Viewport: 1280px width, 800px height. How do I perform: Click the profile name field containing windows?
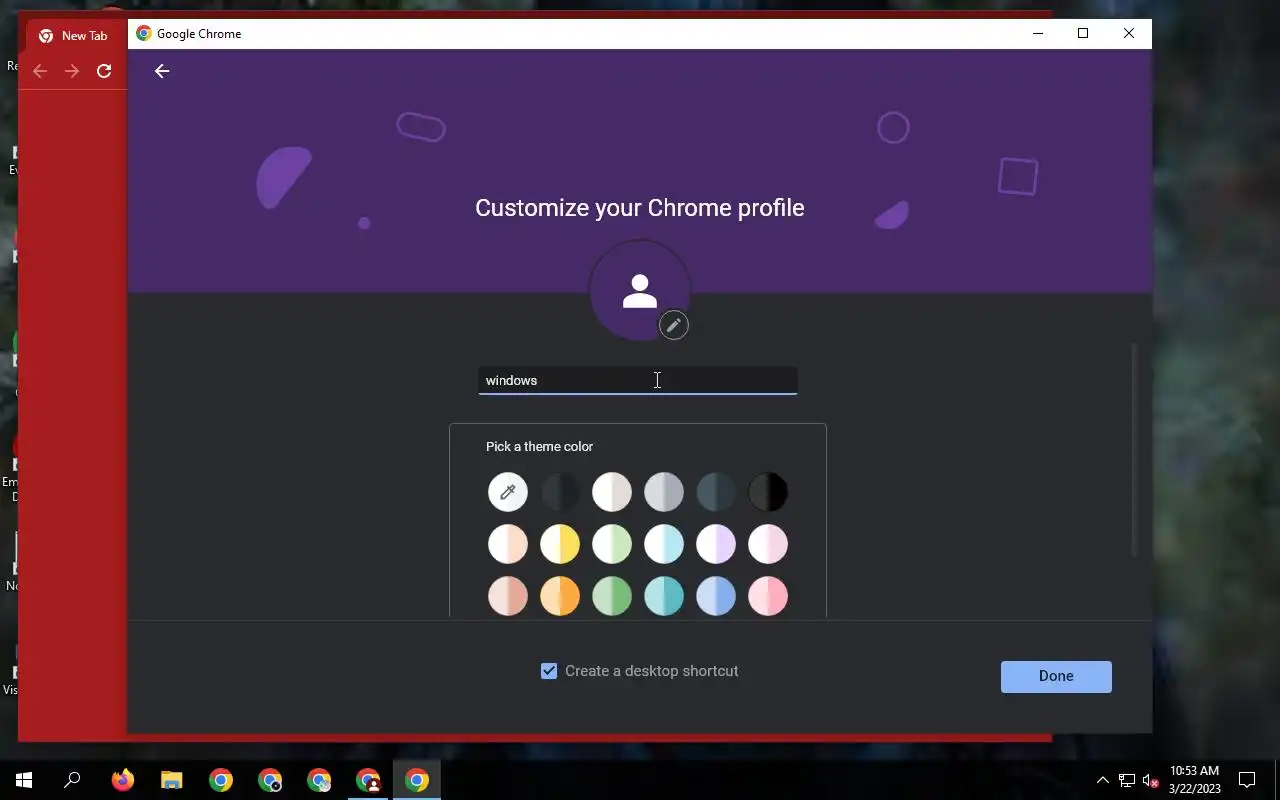pos(638,380)
